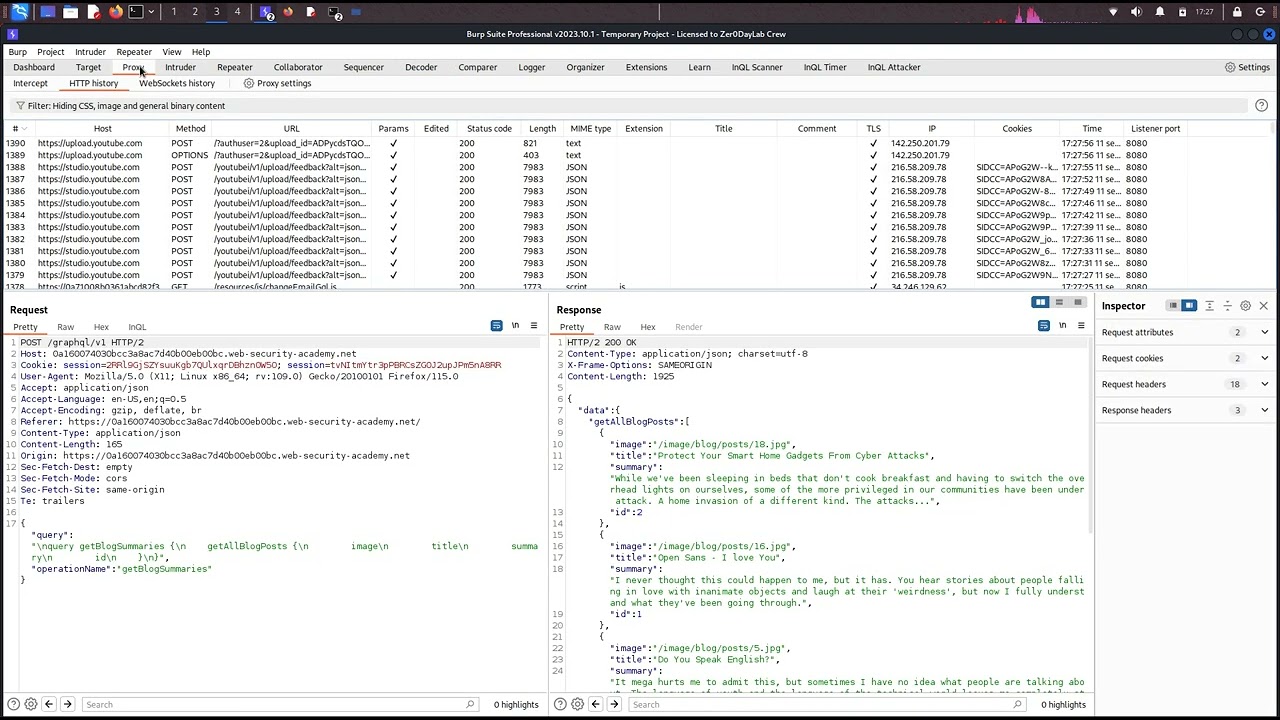Launch Firefox from the top panel
The height and width of the screenshot is (720, 1280).
tap(115, 12)
